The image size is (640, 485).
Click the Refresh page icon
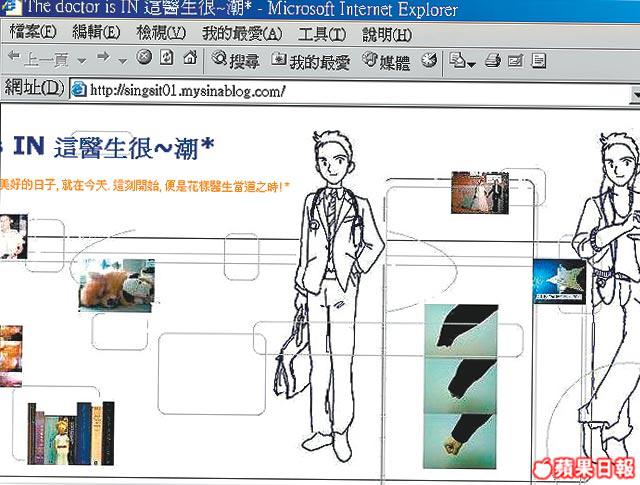[x=165, y=59]
